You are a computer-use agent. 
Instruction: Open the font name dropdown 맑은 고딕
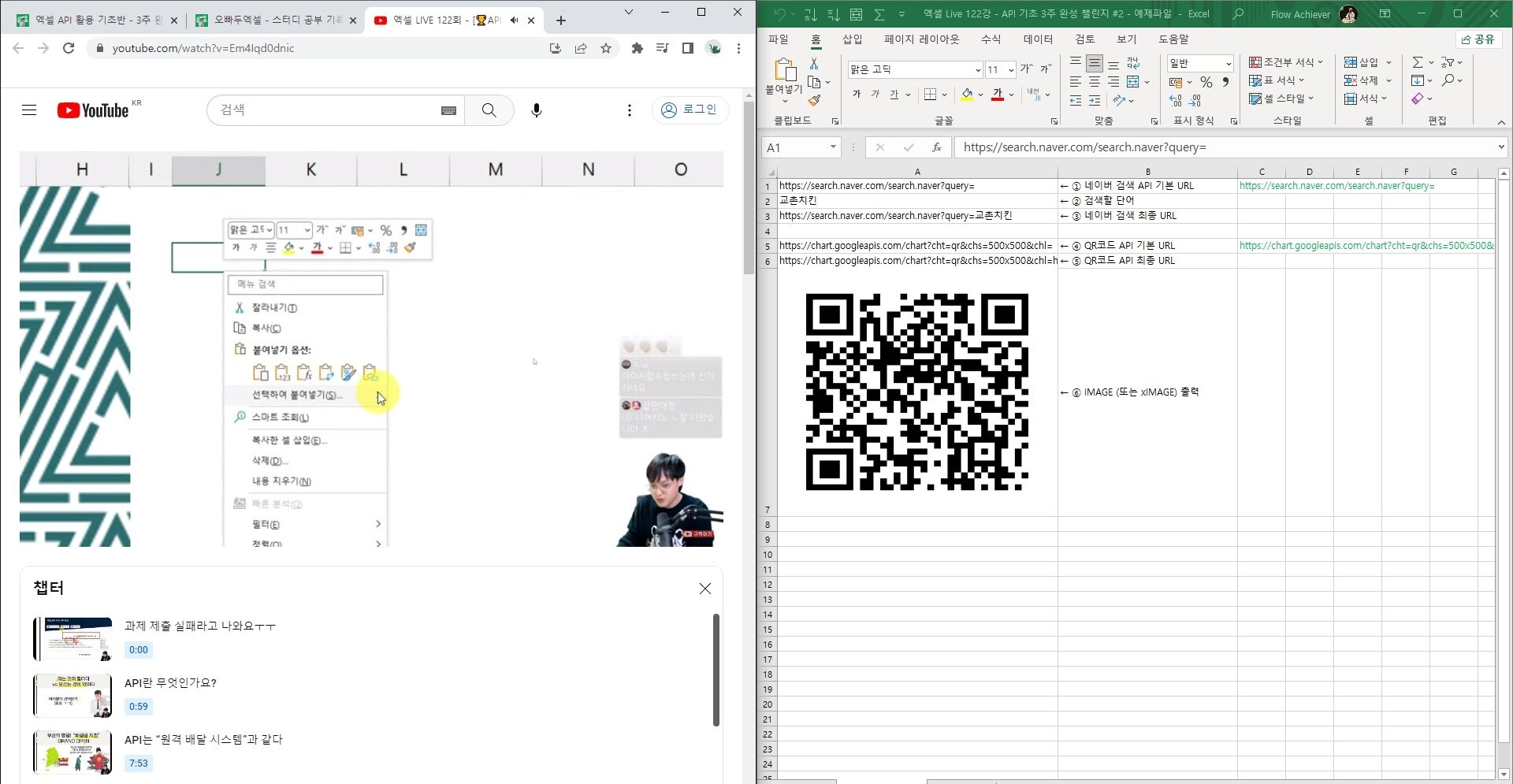point(978,70)
